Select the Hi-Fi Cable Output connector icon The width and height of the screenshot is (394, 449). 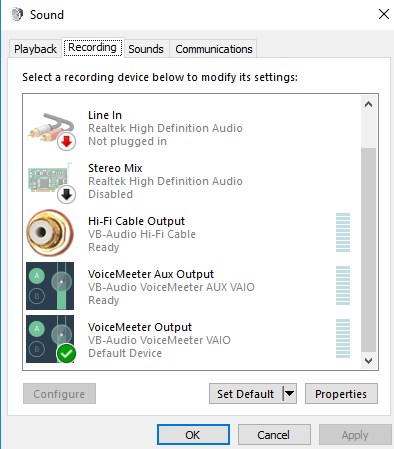click(x=50, y=233)
